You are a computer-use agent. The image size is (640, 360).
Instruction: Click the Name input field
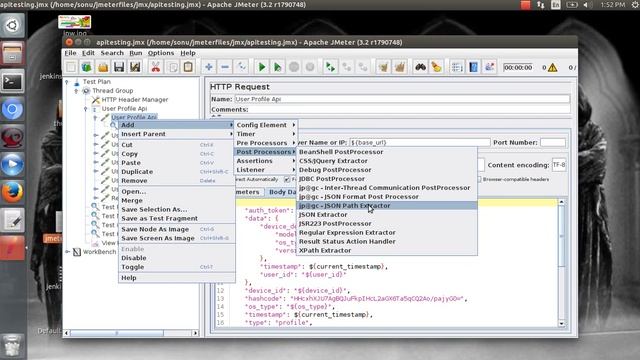coord(402,99)
